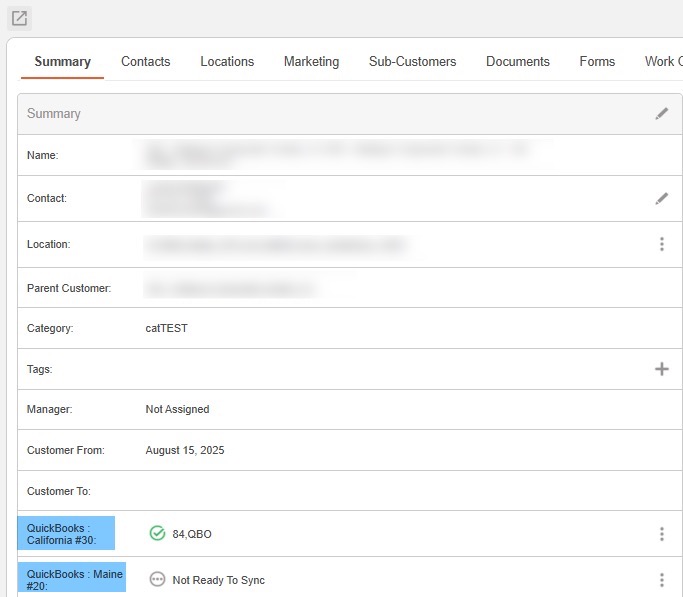The image size is (683, 597).
Task: Edit the Contact row using pencil icon
Action: (661, 199)
